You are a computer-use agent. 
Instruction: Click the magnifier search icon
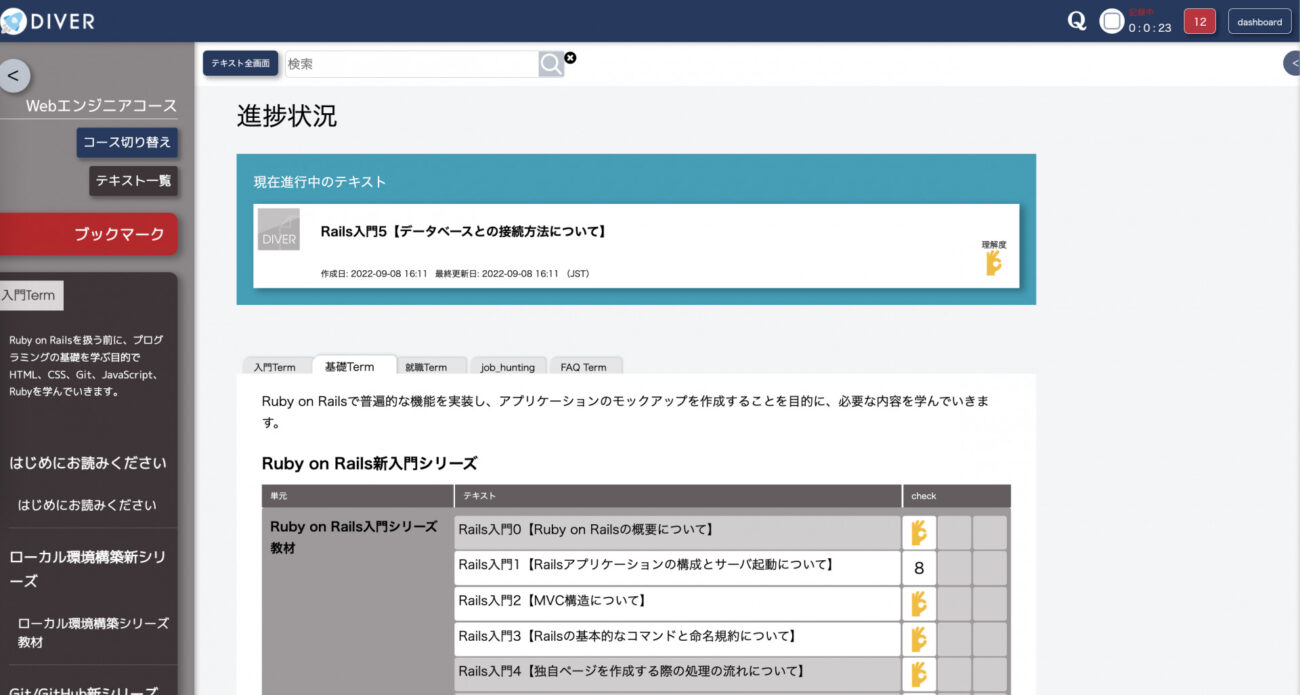(x=552, y=64)
